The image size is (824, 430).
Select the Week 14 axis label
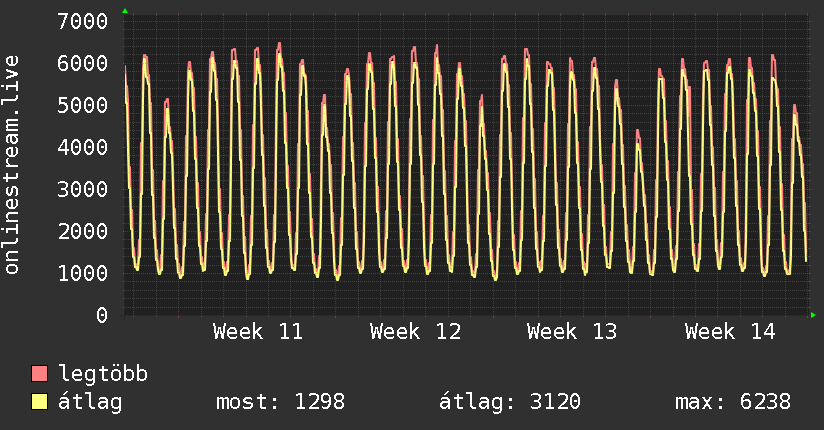(729, 332)
